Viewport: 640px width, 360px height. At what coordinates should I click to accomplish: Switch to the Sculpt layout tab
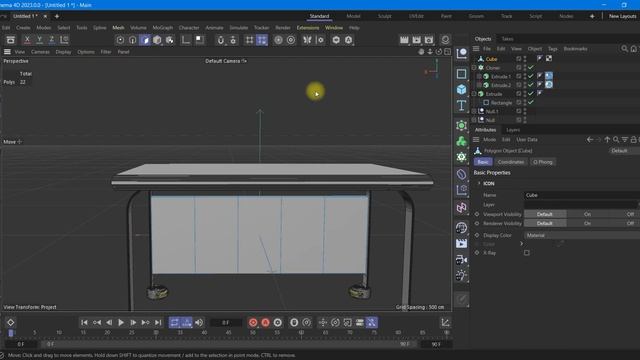click(x=384, y=16)
